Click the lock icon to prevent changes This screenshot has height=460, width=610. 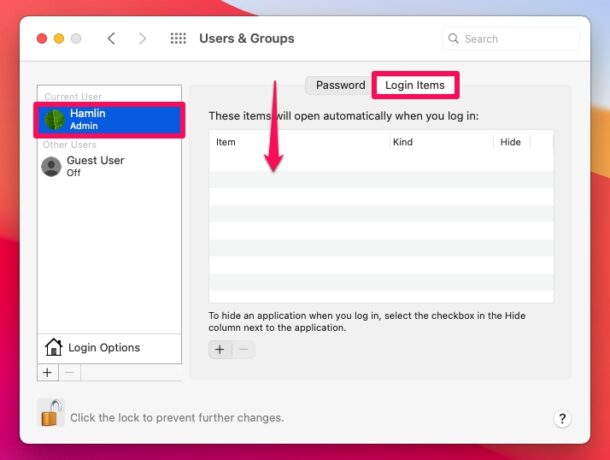point(51,413)
